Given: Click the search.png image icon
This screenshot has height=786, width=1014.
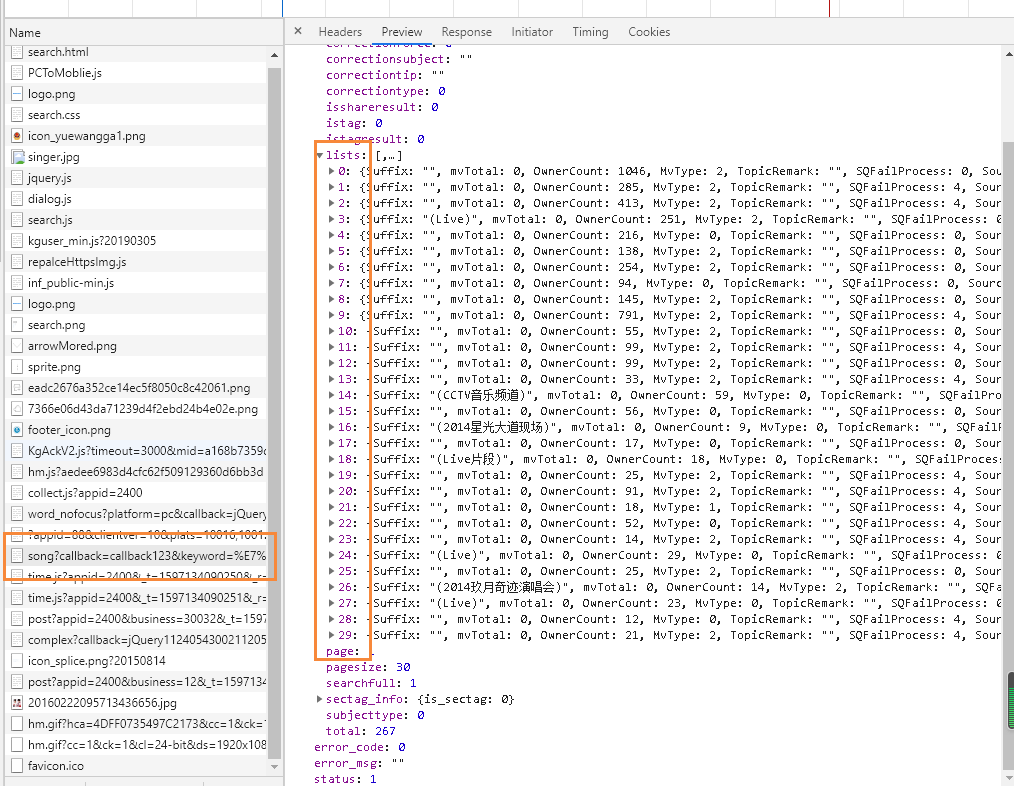Looking at the screenshot, I should 17,325.
